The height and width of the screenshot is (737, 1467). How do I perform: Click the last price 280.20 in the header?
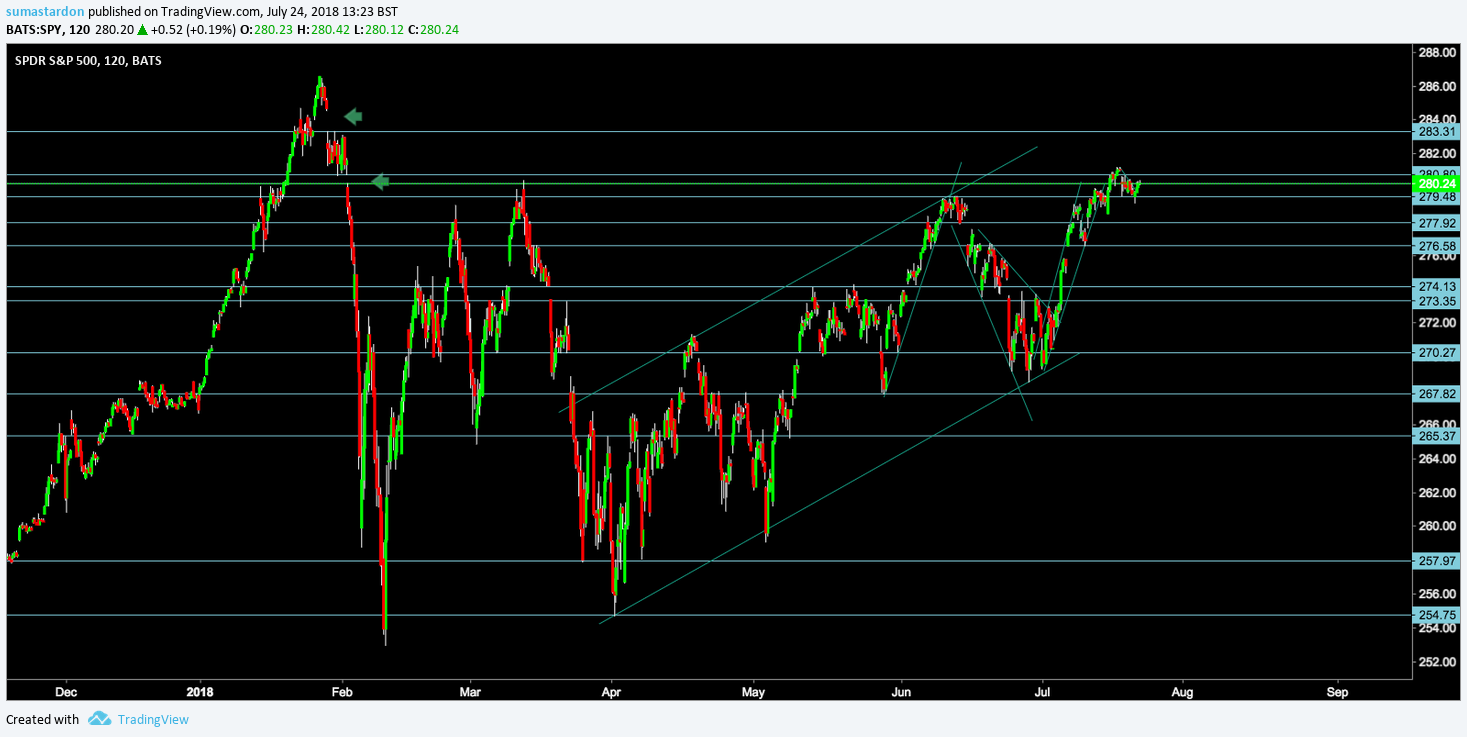tap(113, 29)
